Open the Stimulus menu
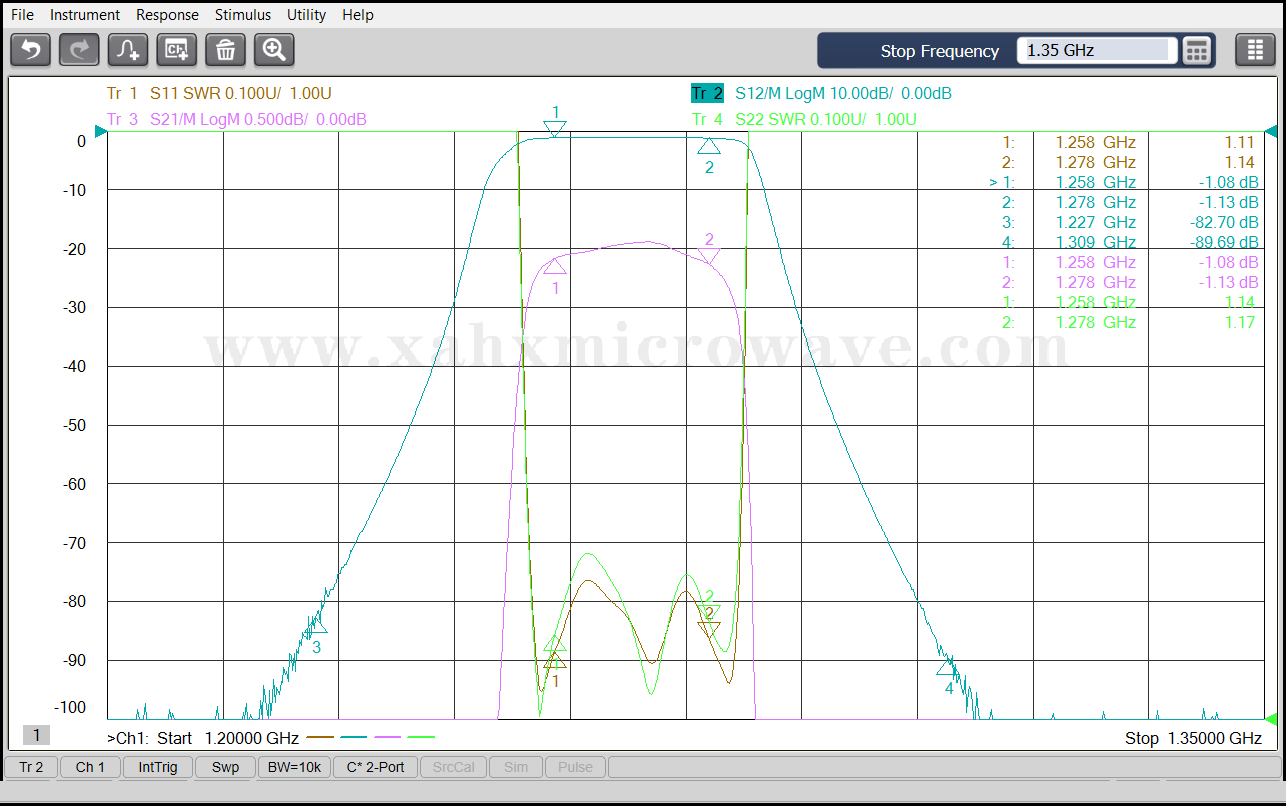1286x806 pixels. pos(242,15)
